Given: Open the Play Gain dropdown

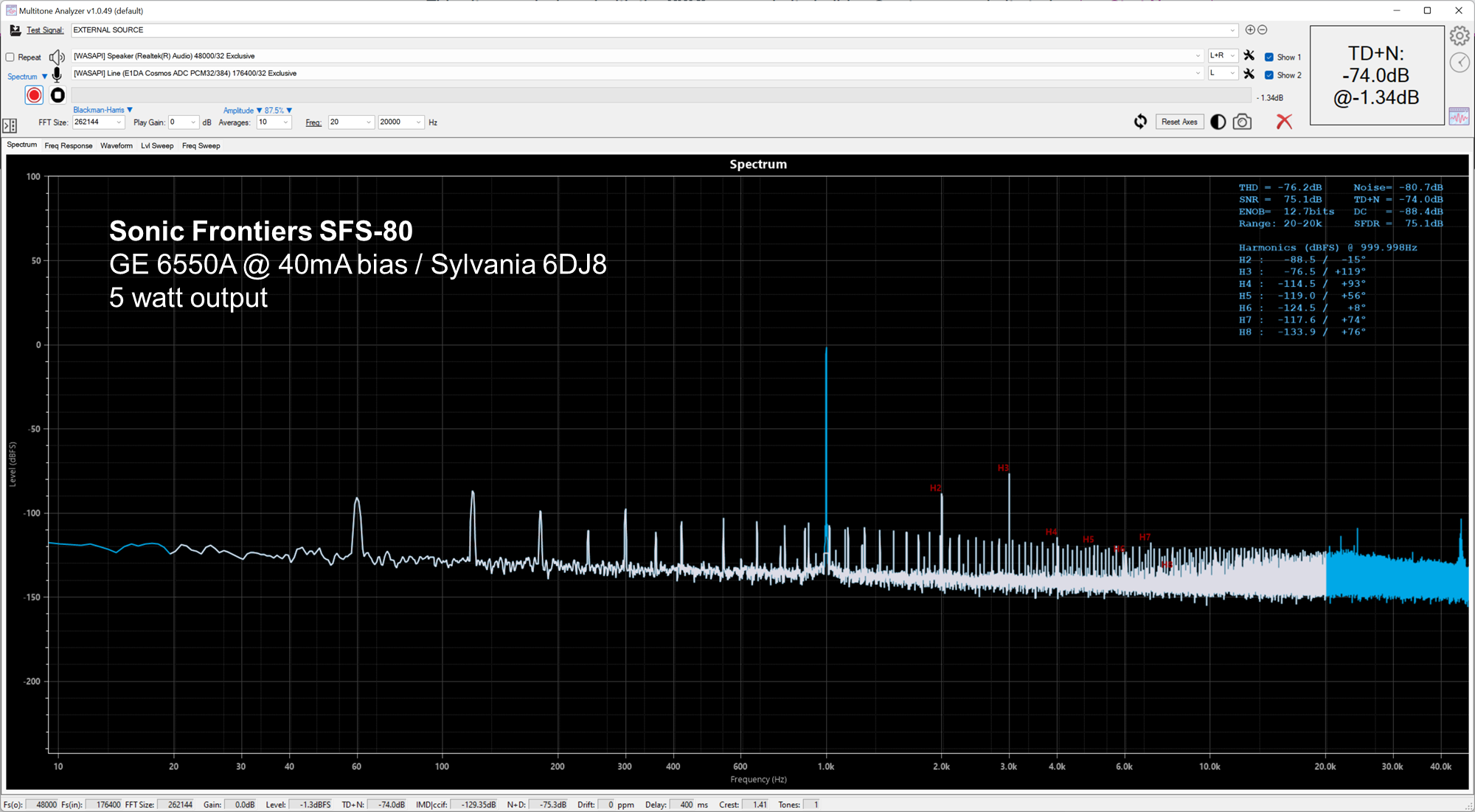Looking at the screenshot, I should (x=184, y=122).
